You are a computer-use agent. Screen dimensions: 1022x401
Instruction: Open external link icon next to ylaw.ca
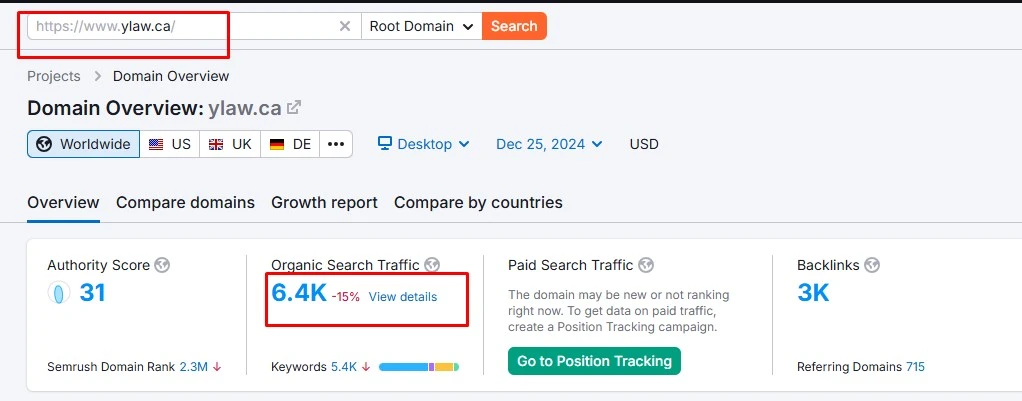click(294, 108)
